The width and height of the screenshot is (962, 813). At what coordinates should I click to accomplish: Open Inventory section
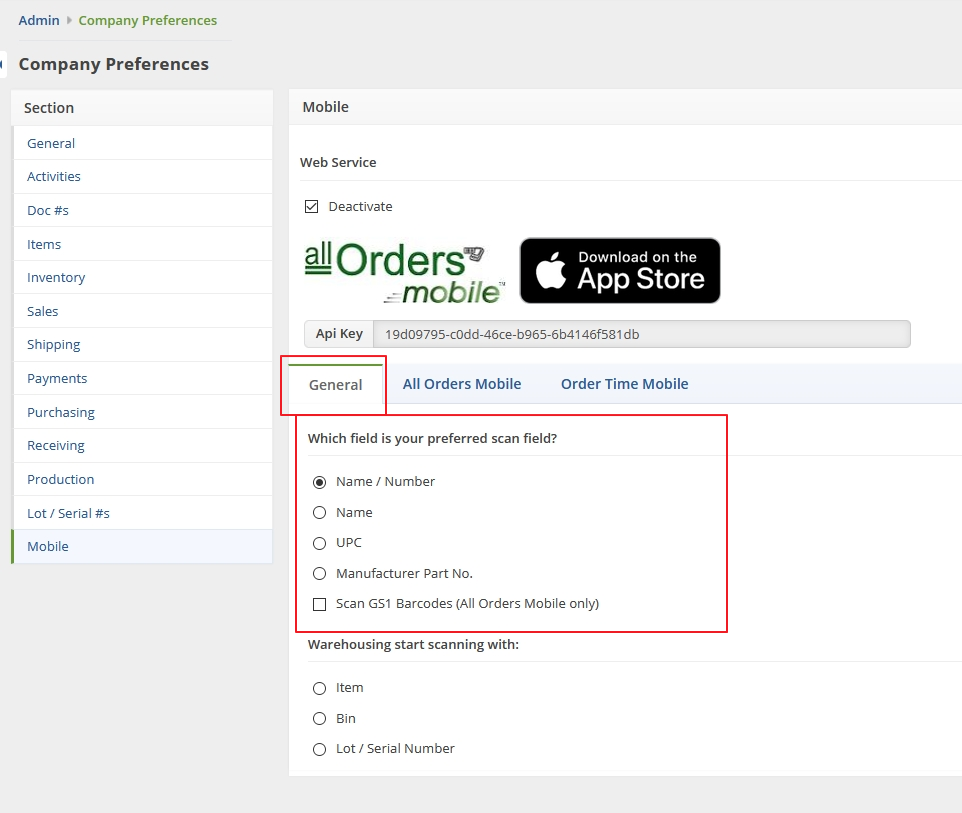pos(142,277)
